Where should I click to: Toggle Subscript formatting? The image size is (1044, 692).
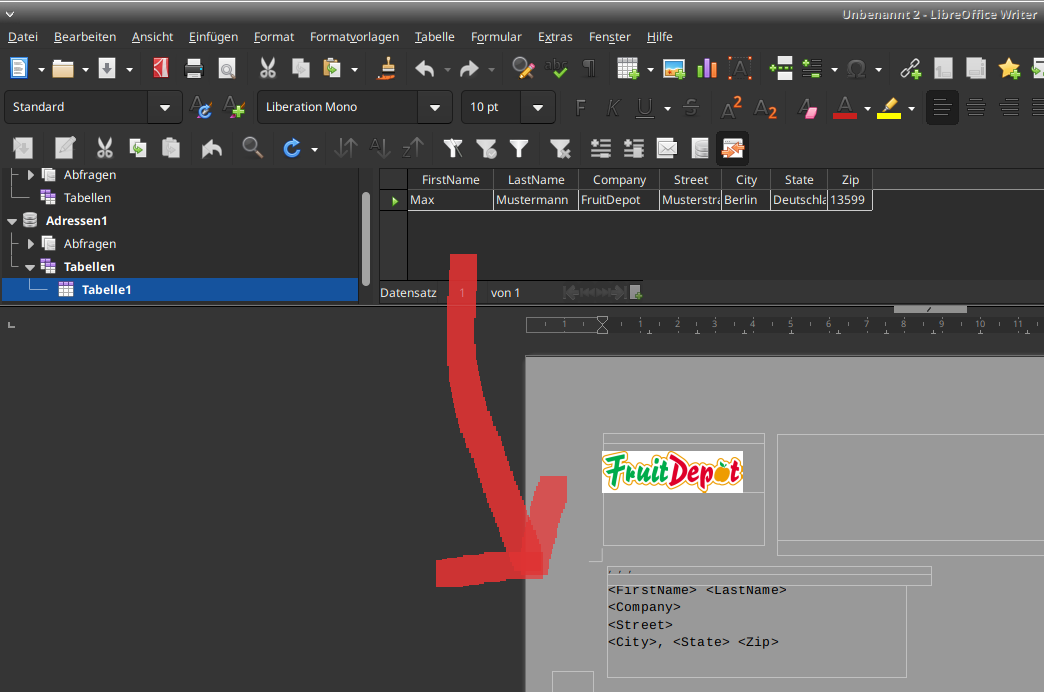click(765, 107)
